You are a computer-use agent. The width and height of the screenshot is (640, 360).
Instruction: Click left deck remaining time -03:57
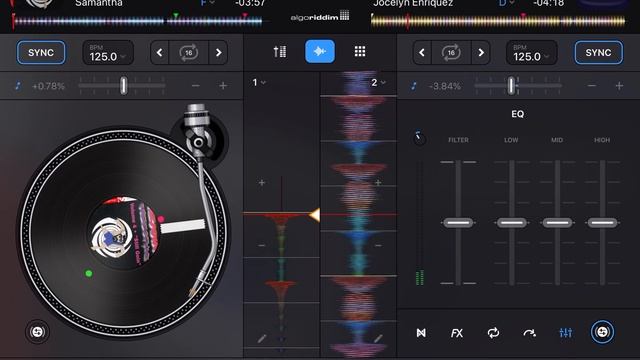coord(250,3)
